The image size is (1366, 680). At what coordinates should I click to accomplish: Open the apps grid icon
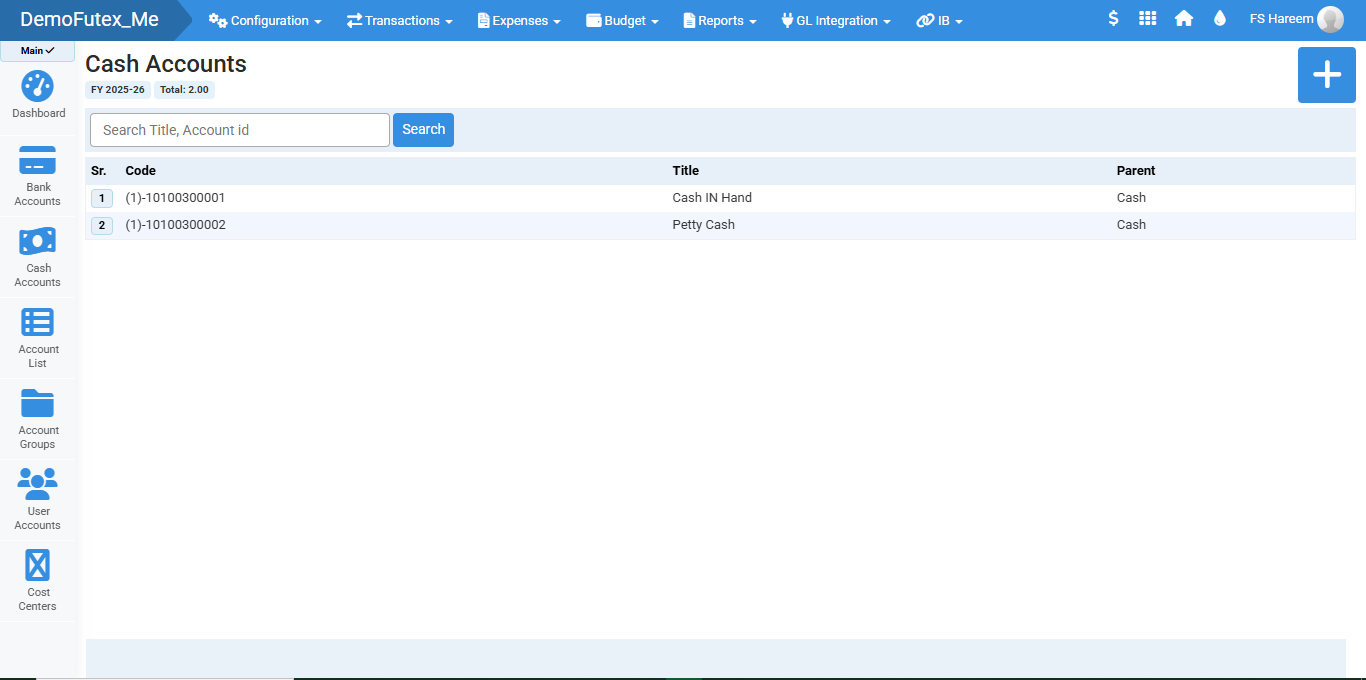click(x=1148, y=19)
